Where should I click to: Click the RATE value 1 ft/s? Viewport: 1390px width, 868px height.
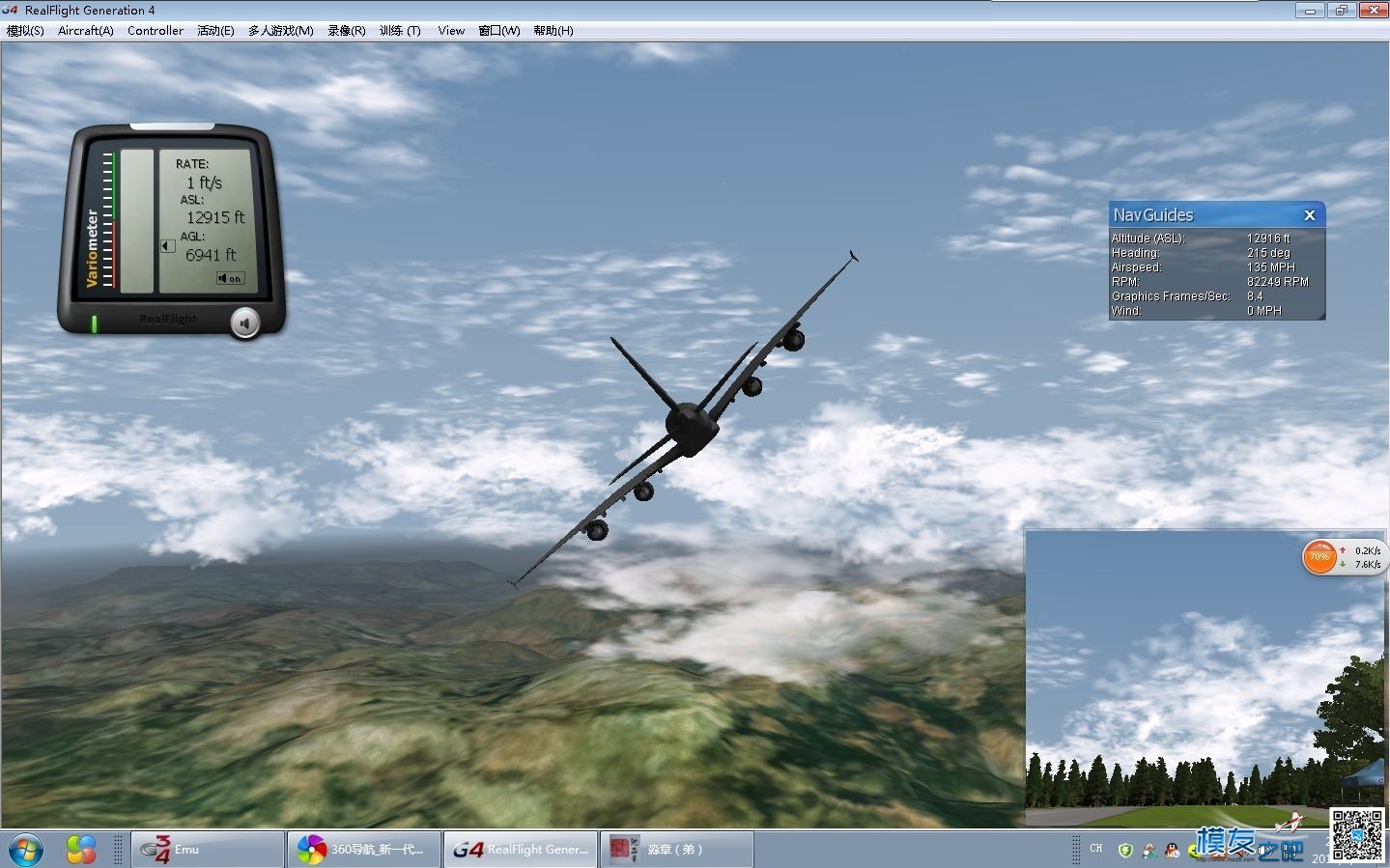204,182
